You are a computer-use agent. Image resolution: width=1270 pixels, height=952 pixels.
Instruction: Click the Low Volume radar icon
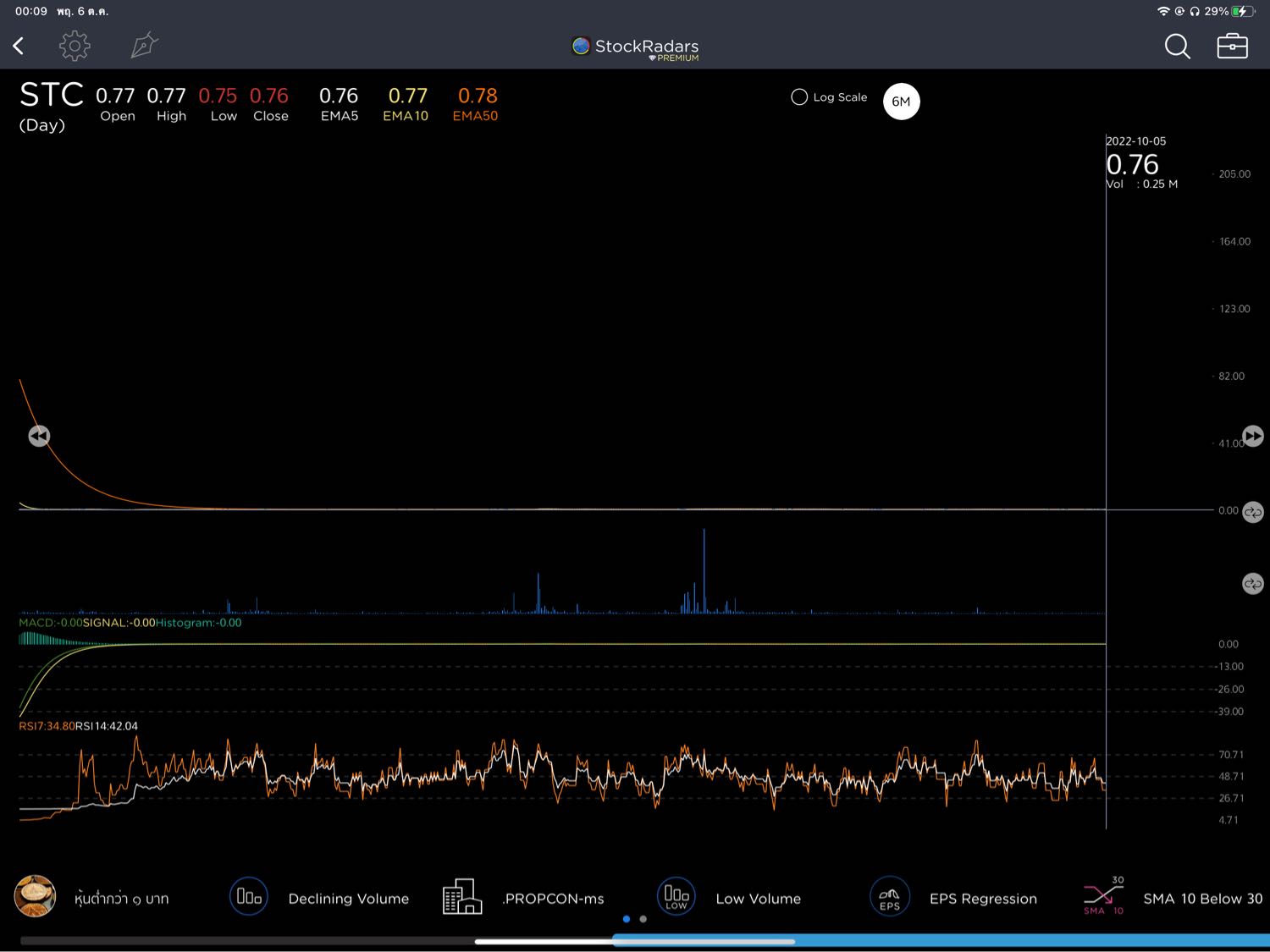point(676,896)
